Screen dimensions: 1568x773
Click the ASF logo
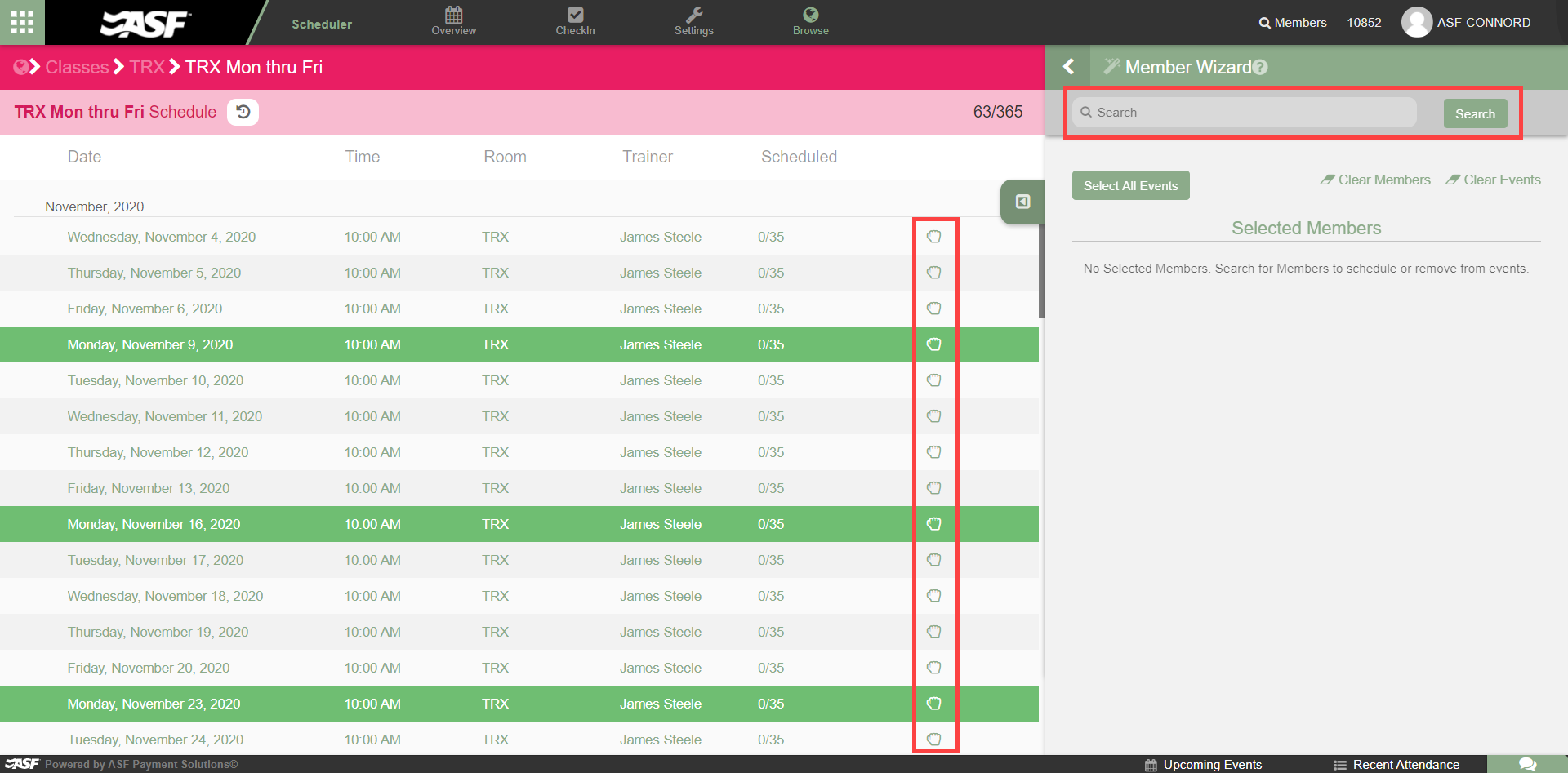146,23
